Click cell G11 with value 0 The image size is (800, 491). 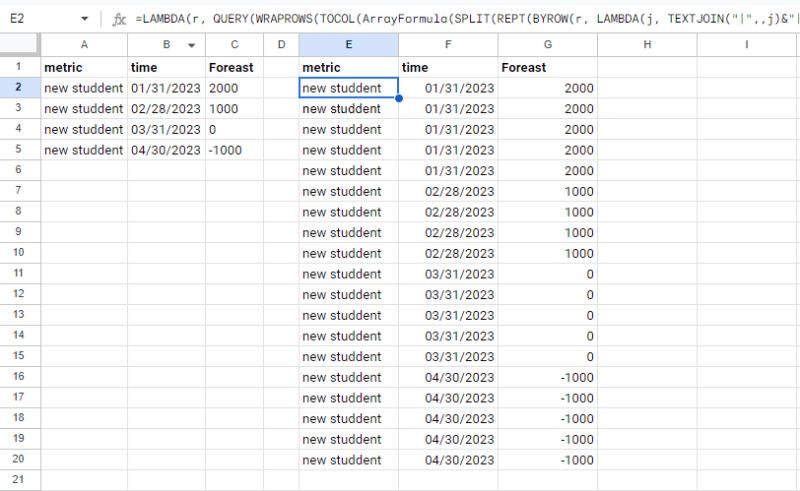(x=547, y=274)
